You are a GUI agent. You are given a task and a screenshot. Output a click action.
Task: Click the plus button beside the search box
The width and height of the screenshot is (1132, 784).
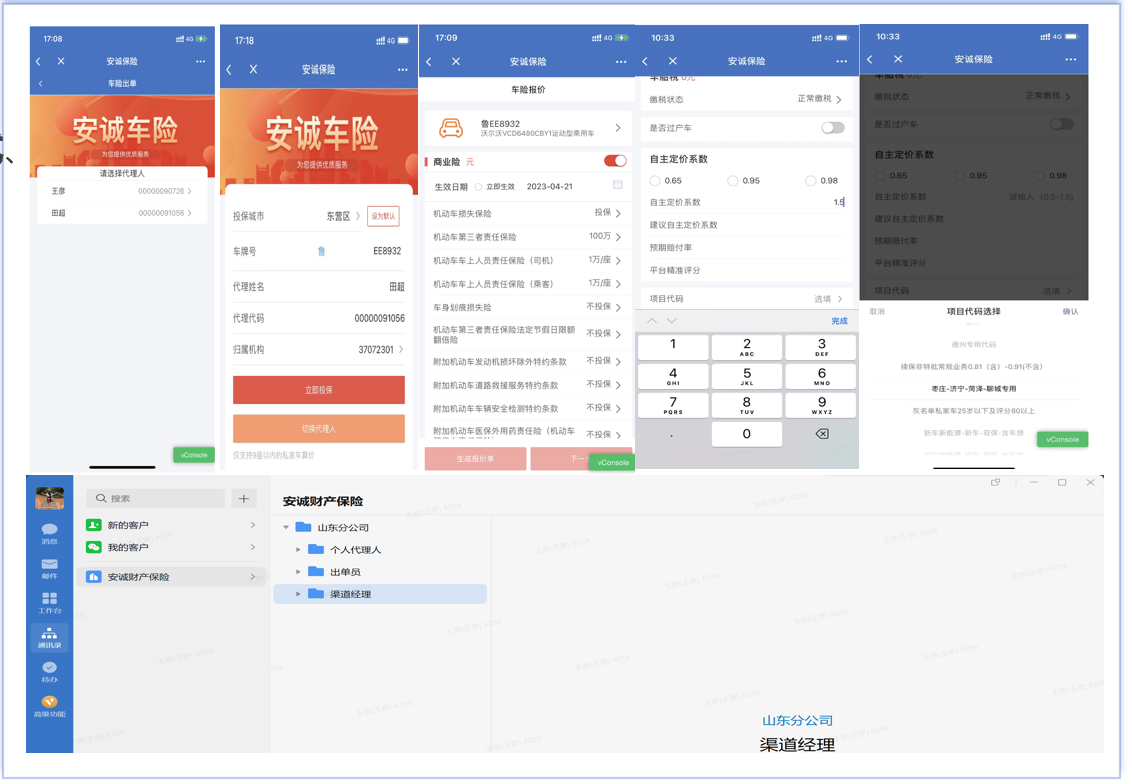pyautogui.click(x=244, y=498)
